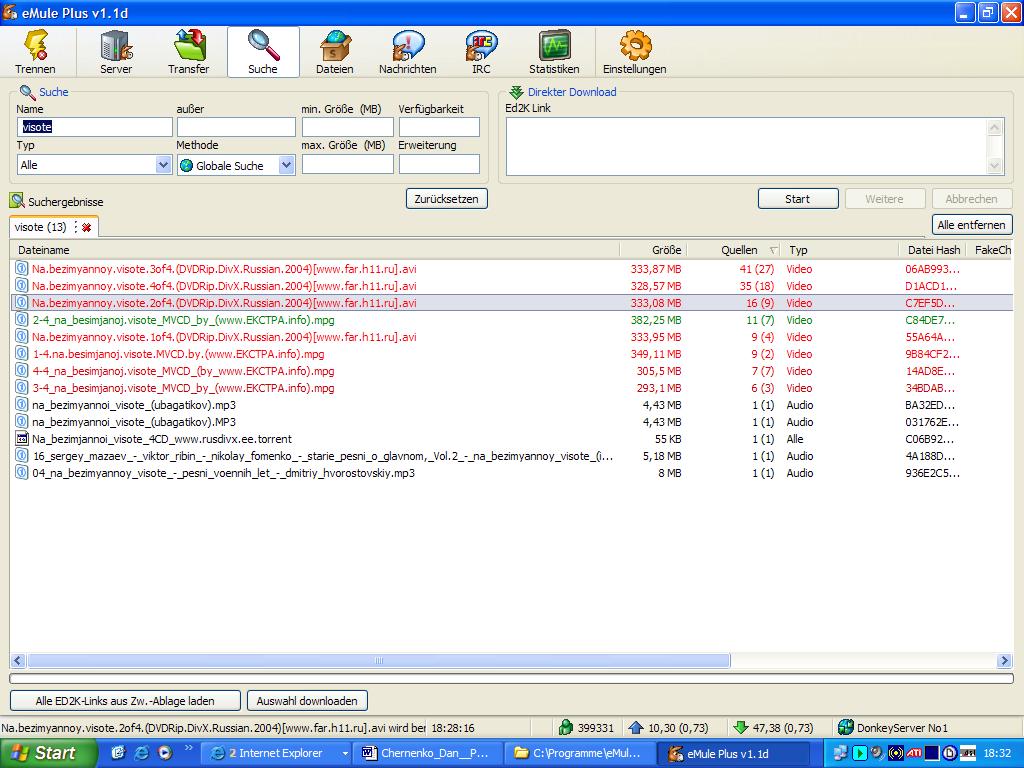Sort results by Datei Hash column header
This screenshot has width=1024, height=768.
(x=934, y=249)
